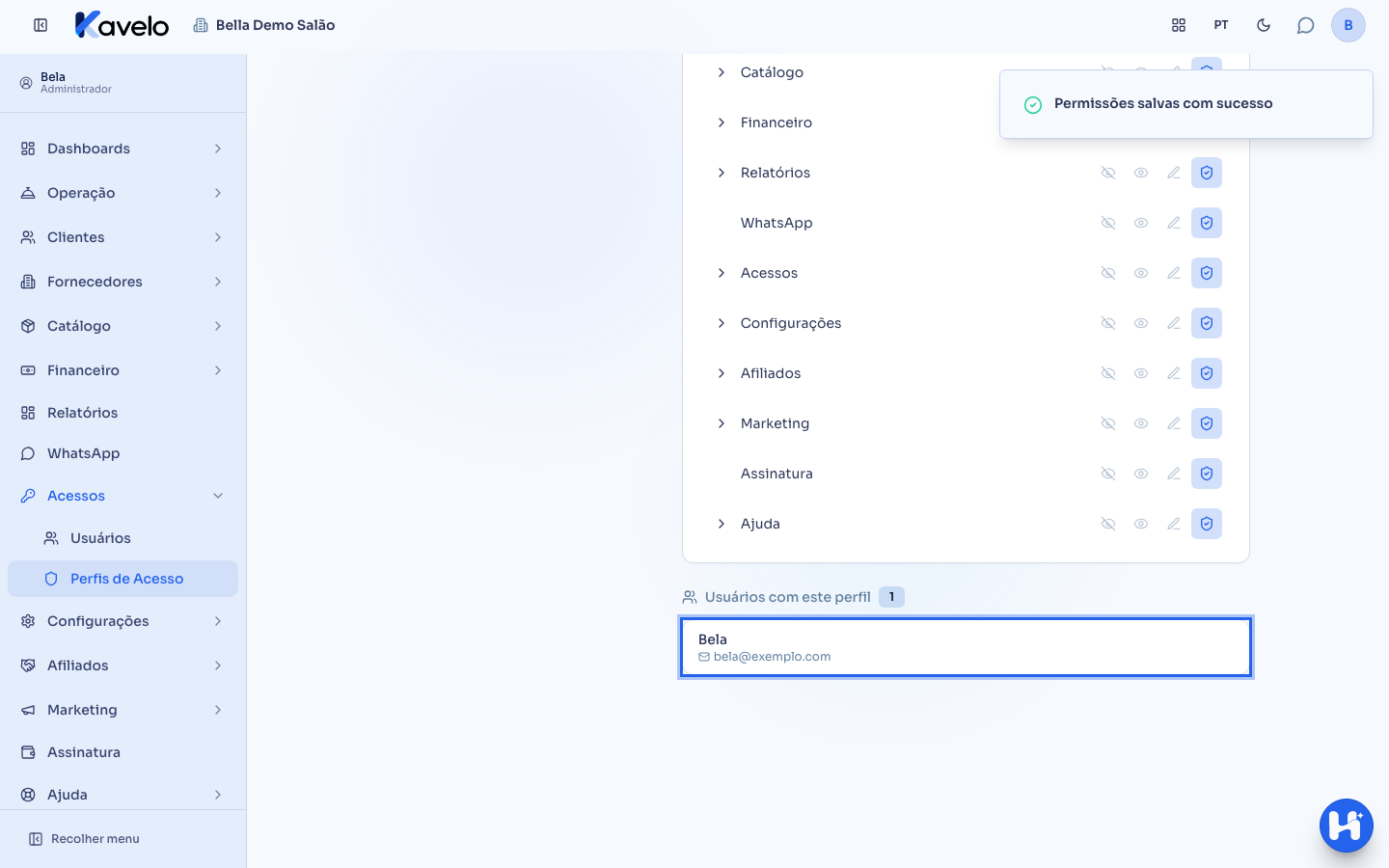The width and height of the screenshot is (1389, 868).
Task: Hide Relatórios with crossed-eye icon
Action: [1108, 173]
